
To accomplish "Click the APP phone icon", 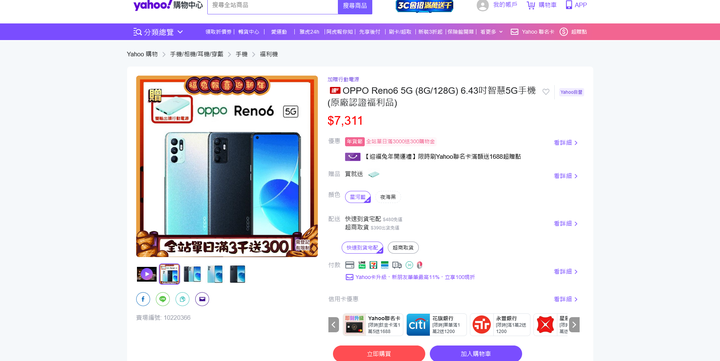I will coord(569,5).
